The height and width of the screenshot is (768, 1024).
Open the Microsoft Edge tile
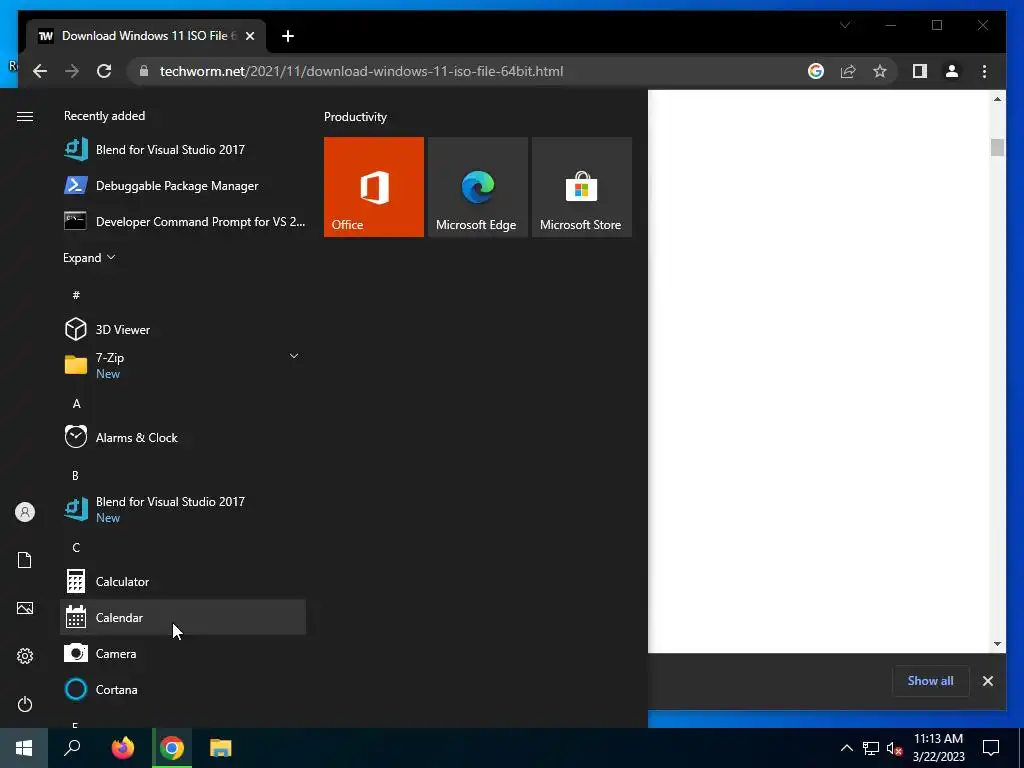point(477,187)
